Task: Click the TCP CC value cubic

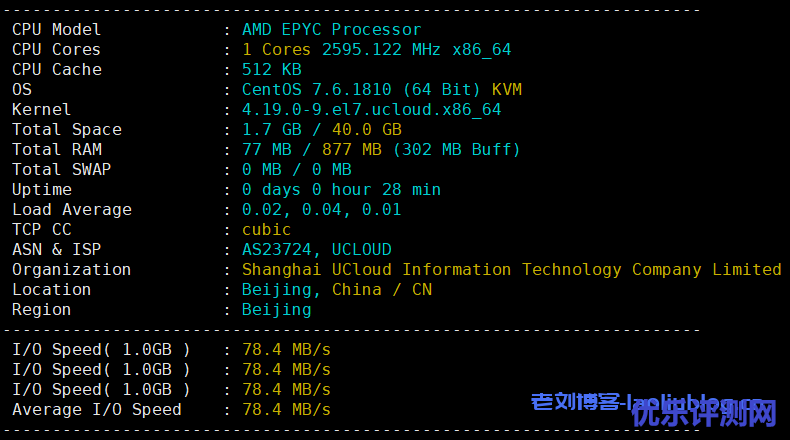Action: (x=266, y=230)
